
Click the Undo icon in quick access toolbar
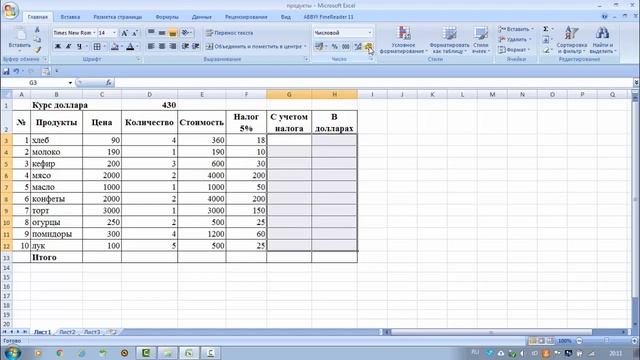tap(16, 71)
